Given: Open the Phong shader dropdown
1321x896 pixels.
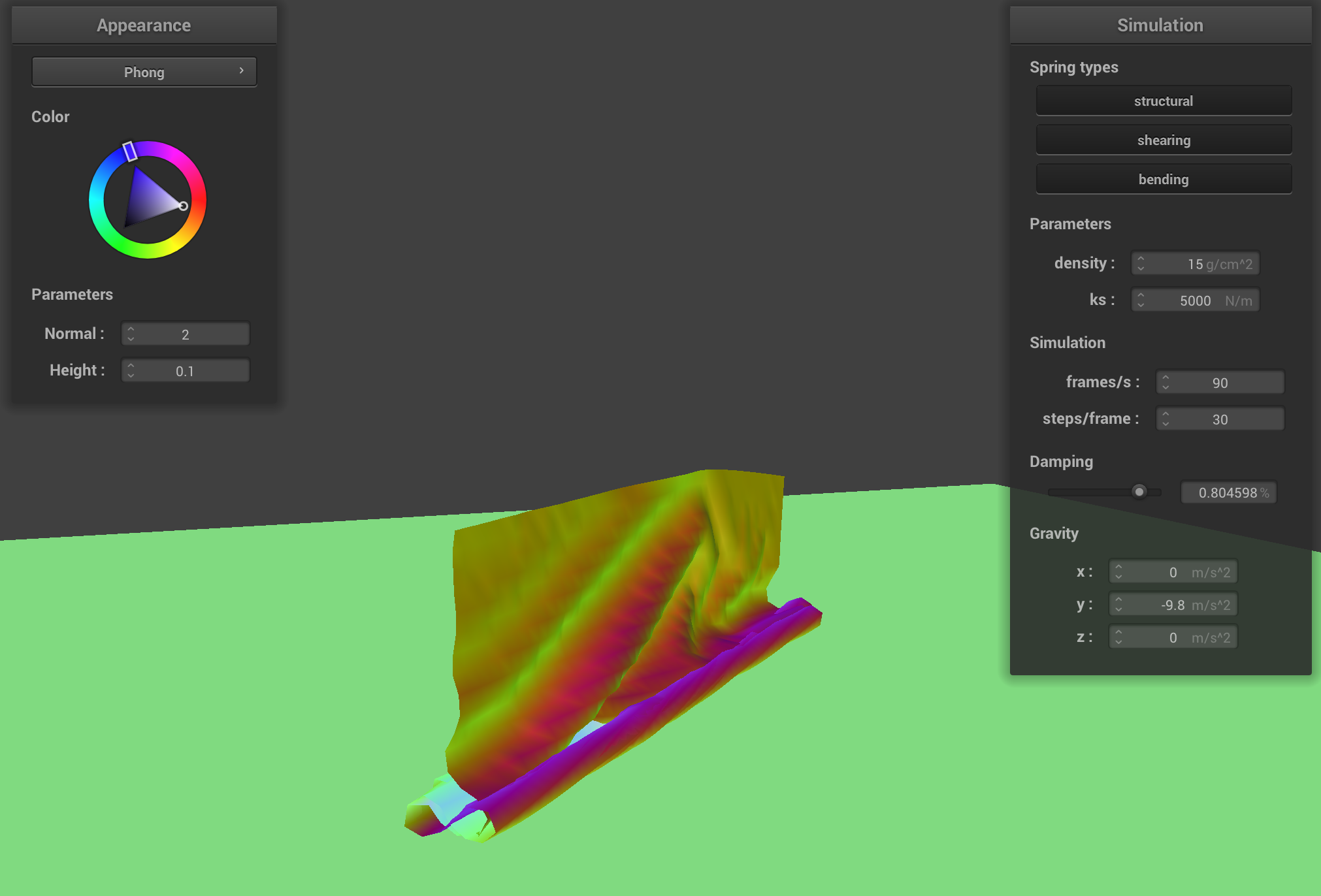Looking at the screenshot, I should point(144,72).
